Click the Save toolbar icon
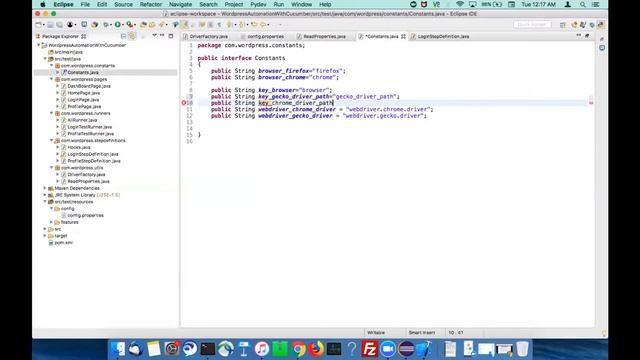This screenshot has height=360, width=640. [50, 25]
